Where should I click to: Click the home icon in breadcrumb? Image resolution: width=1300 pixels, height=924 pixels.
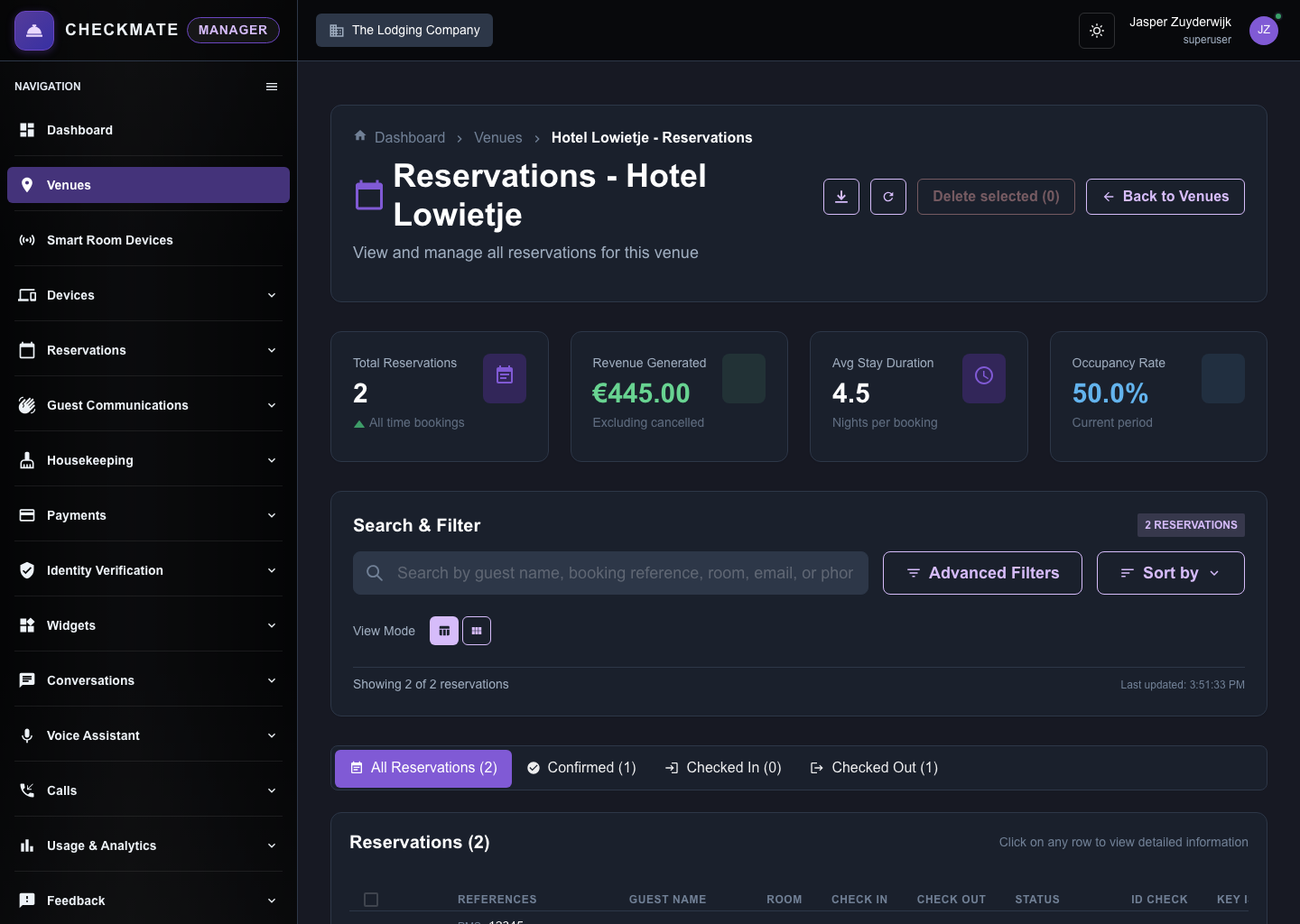coord(360,136)
